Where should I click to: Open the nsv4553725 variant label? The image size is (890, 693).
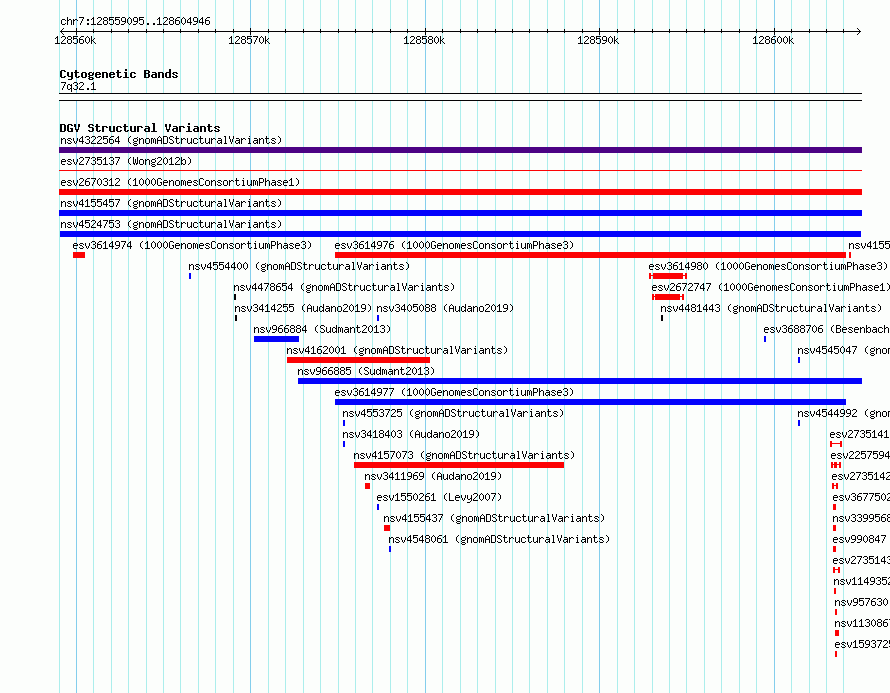coord(453,413)
